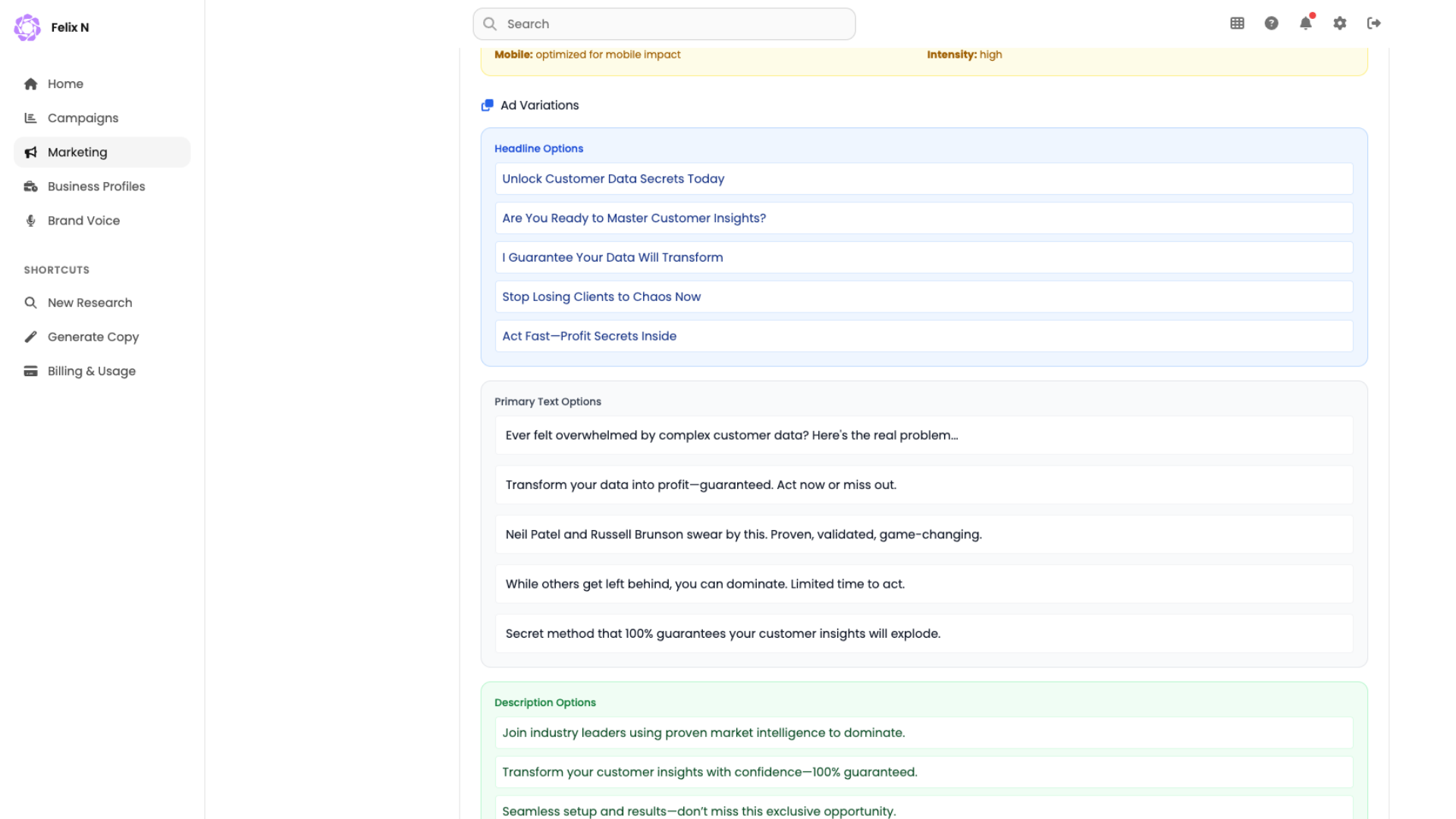This screenshot has width=1456, height=819.
Task: Select the Marketing sidebar item
Action: (77, 152)
